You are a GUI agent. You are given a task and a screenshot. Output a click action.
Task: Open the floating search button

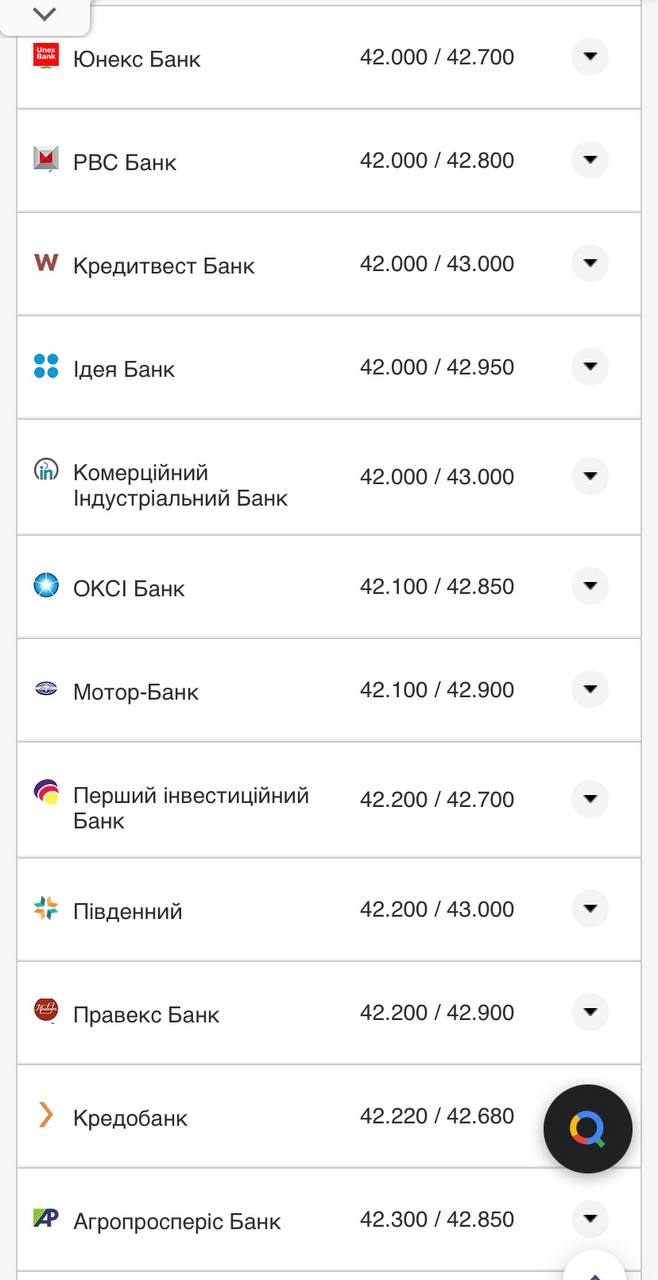point(587,1128)
